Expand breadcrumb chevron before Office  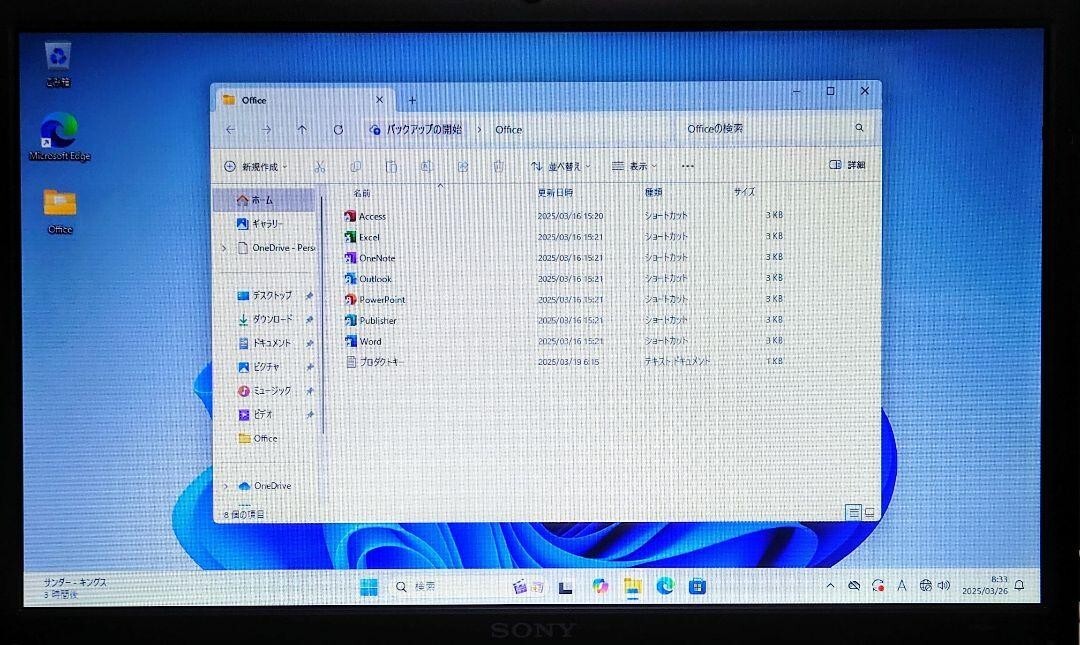click(x=479, y=130)
